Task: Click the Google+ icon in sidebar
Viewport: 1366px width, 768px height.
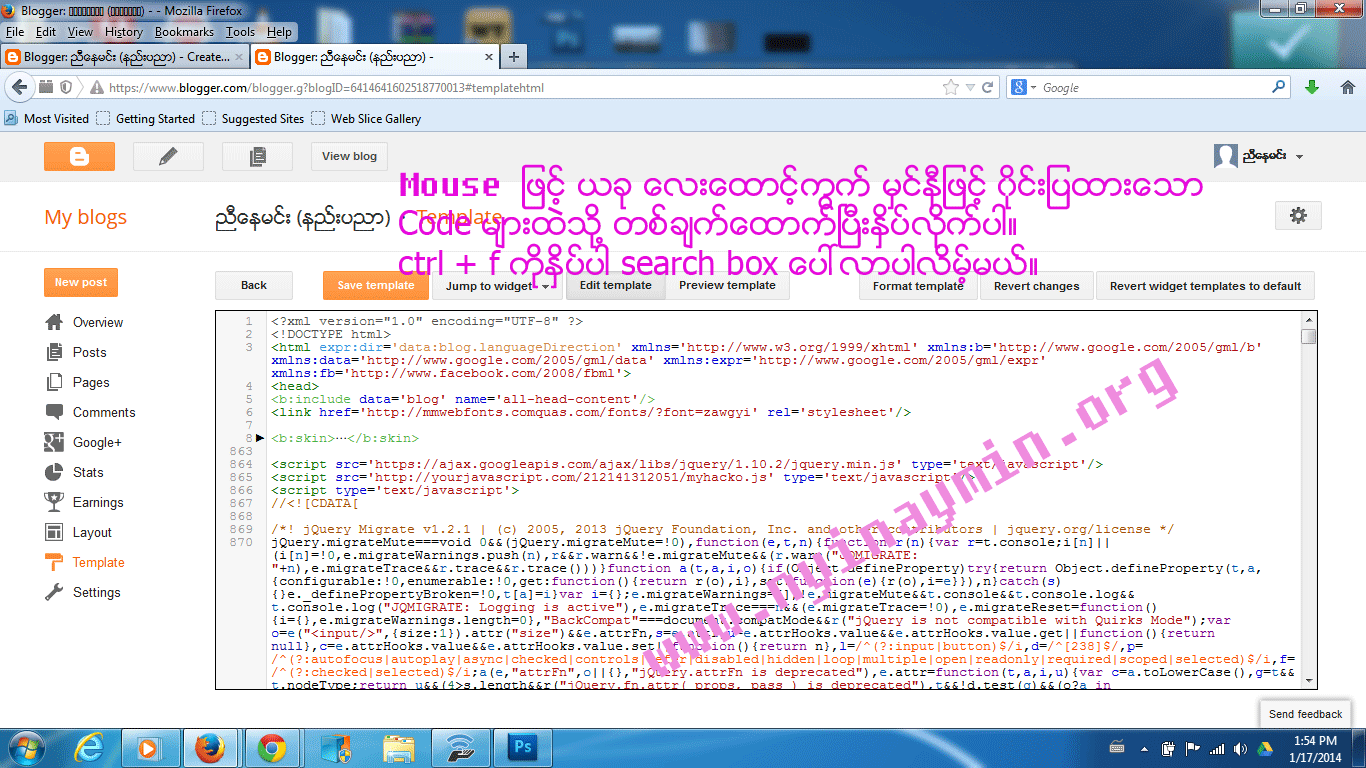Action: [x=54, y=442]
